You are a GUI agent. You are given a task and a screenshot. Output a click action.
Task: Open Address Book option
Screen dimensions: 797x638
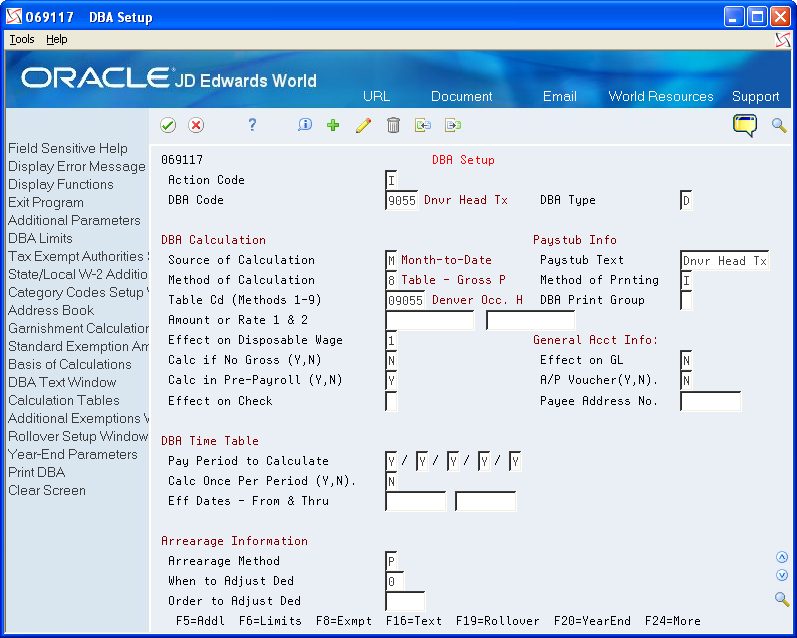coord(51,311)
